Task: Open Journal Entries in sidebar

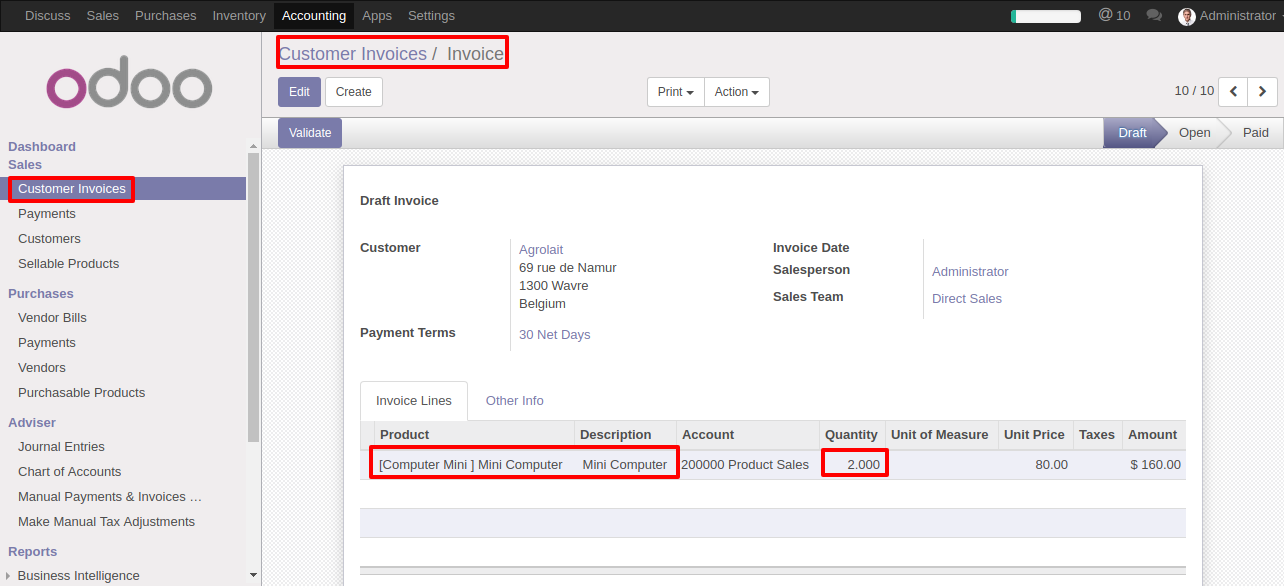Action: click(x=61, y=447)
